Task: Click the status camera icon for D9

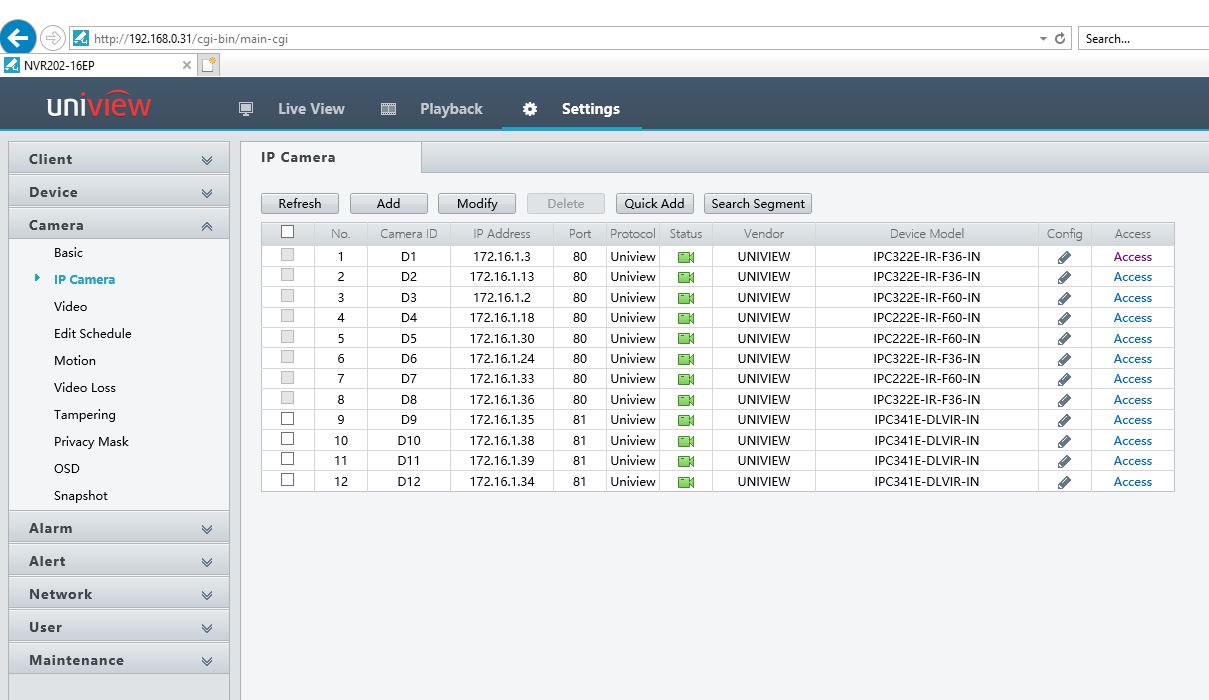Action: (x=686, y=420)
